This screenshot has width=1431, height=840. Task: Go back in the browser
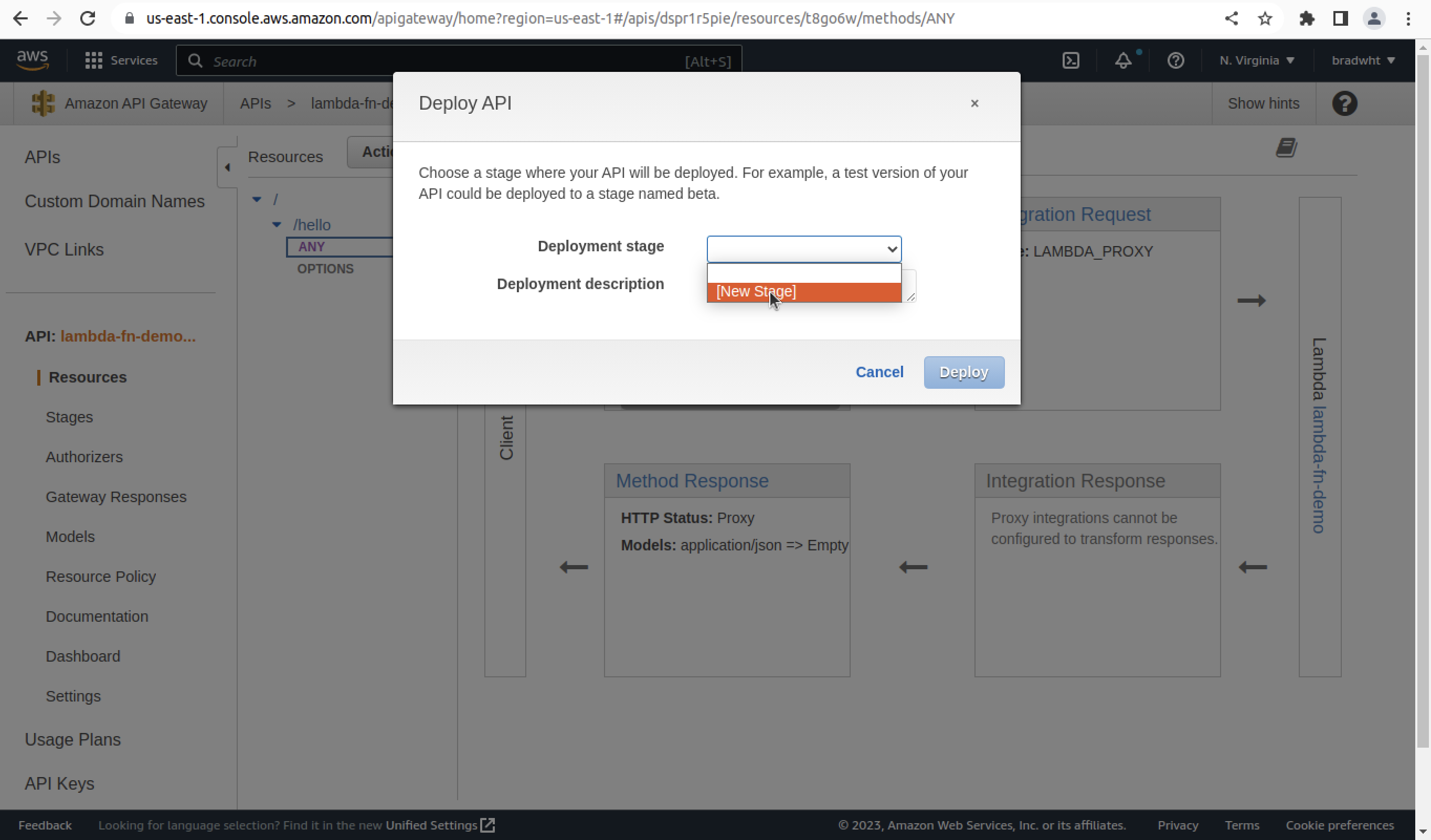click(20, 18)
